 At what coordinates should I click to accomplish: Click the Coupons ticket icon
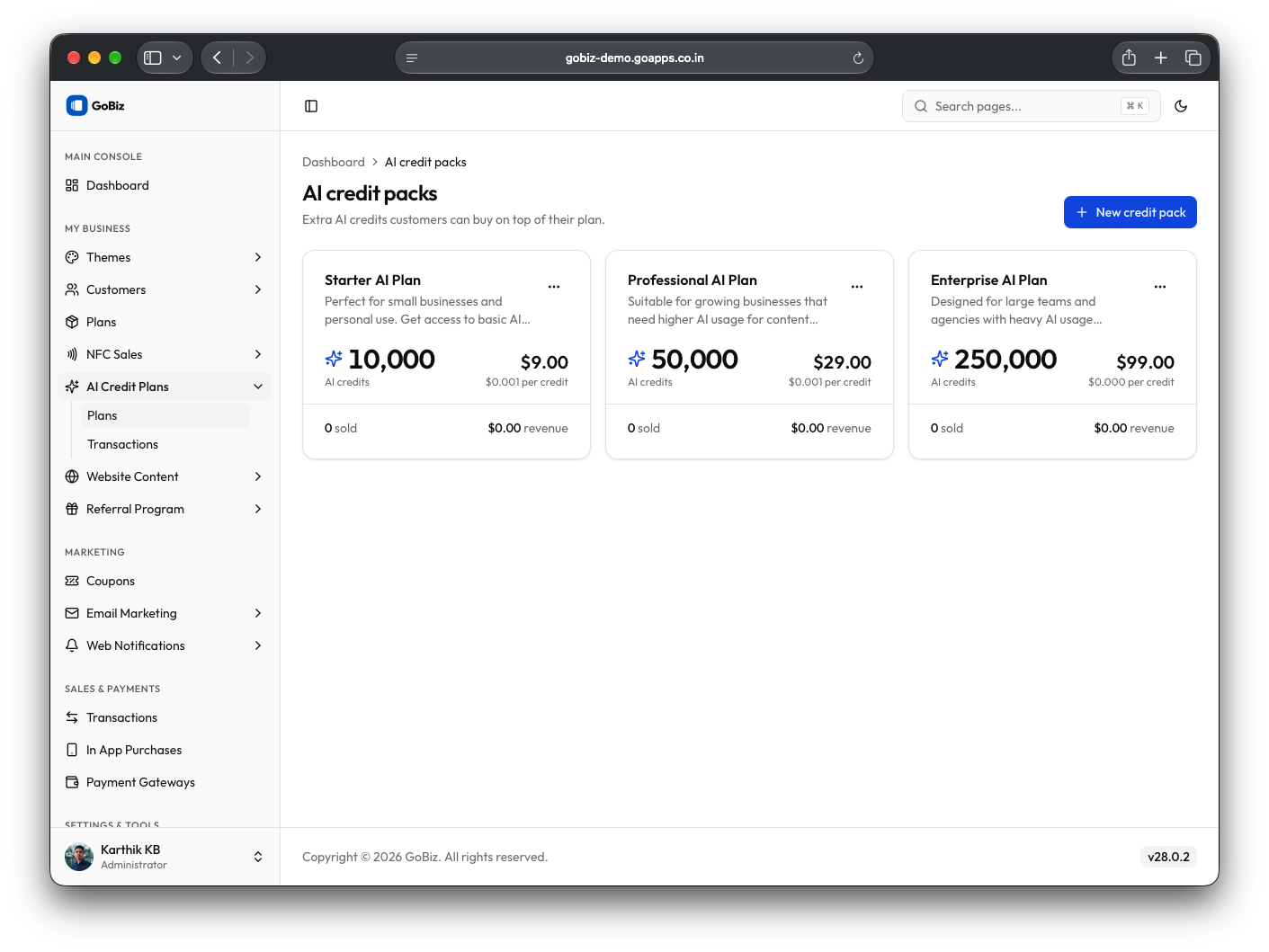72,581
